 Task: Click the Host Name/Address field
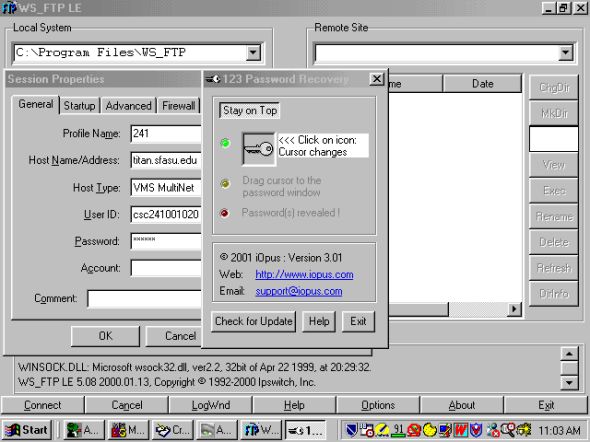[166, 161]
